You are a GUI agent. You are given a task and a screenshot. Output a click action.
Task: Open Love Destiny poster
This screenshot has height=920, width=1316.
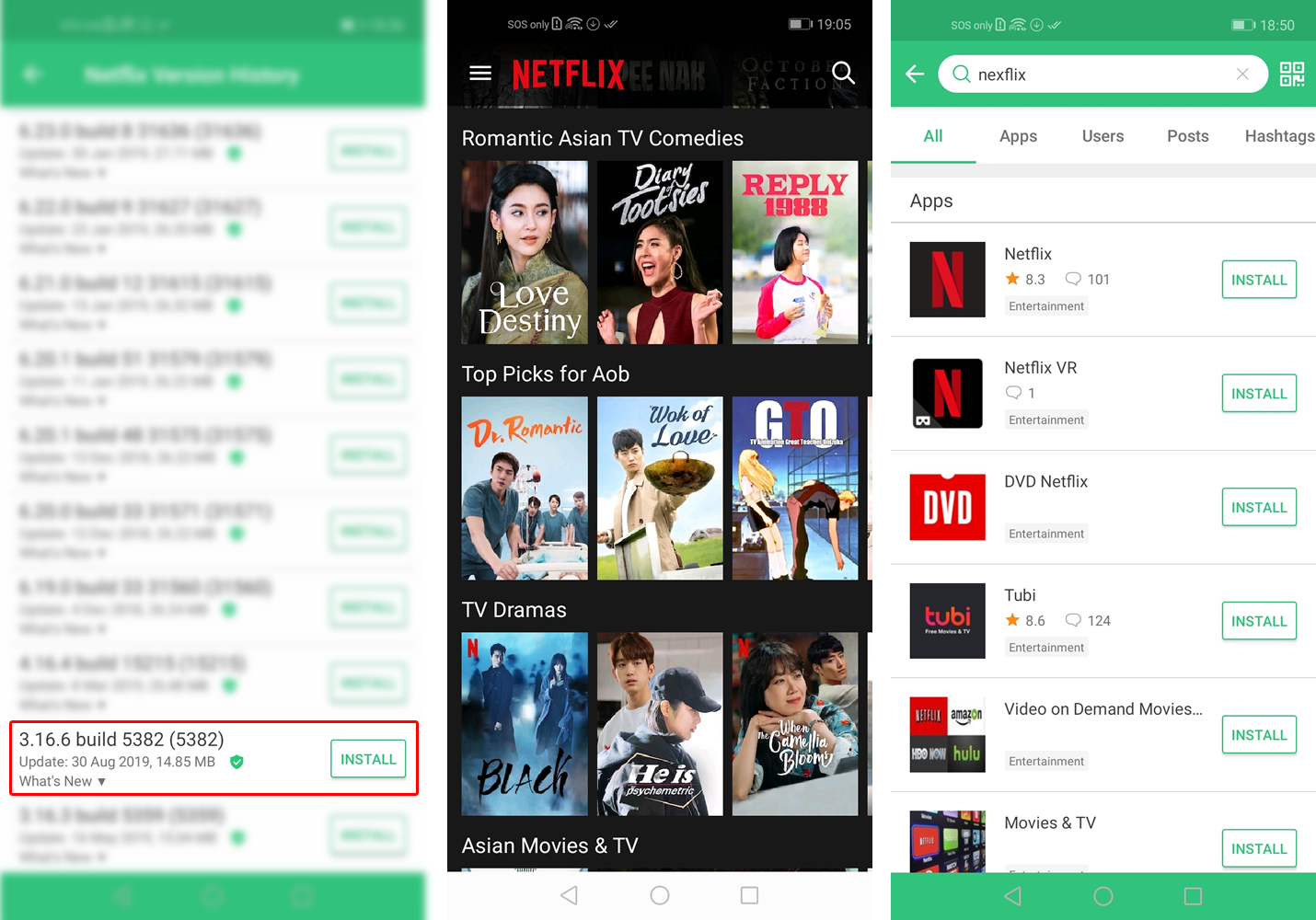point(525,252)
